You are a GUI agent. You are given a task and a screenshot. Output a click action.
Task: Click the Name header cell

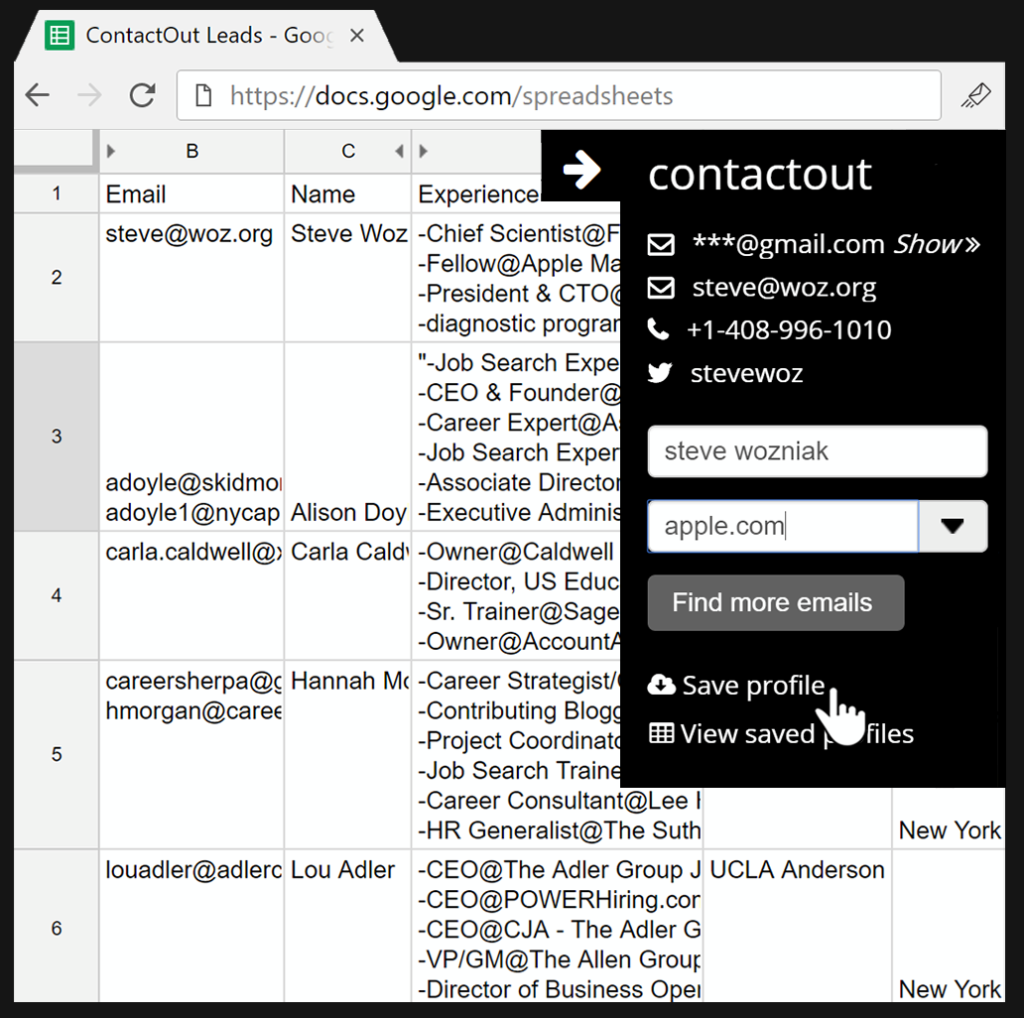pos(348,193)
